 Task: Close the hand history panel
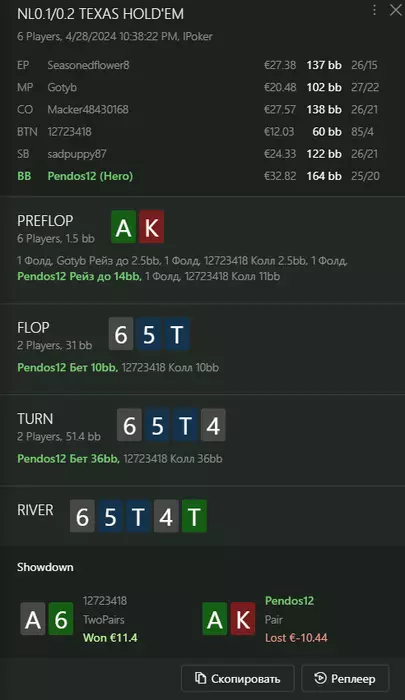coord(396,10)
